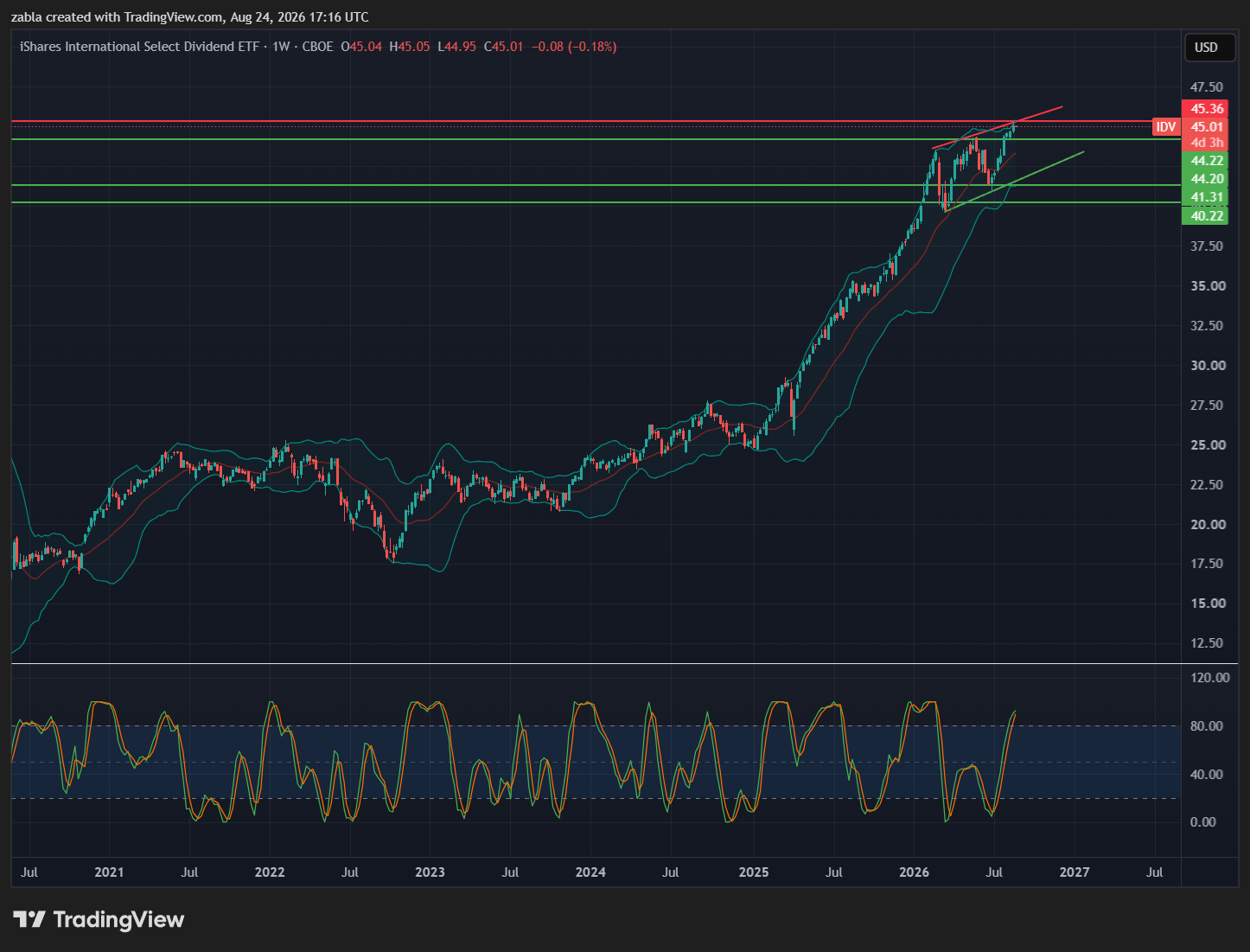This screenshot has height=952, width=1250.
Task: Click the low value L44.95
Action: [x=456, y=47]
